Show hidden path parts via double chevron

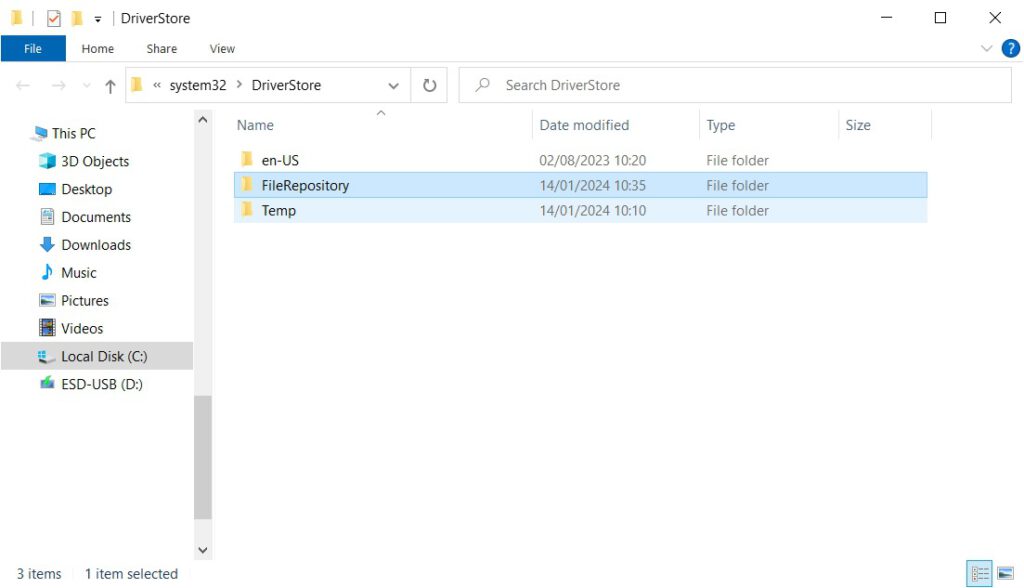[x=157, y=85]
